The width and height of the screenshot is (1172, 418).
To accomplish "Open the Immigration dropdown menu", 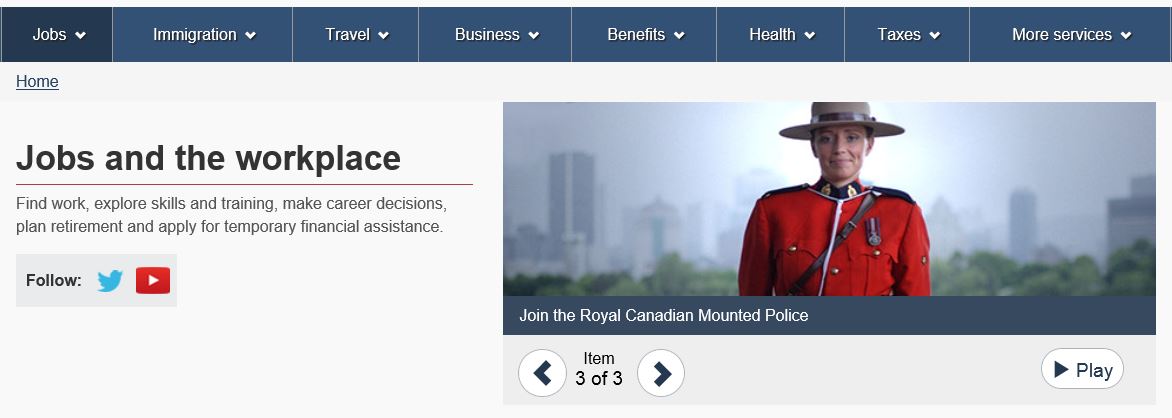I will 203,35.
